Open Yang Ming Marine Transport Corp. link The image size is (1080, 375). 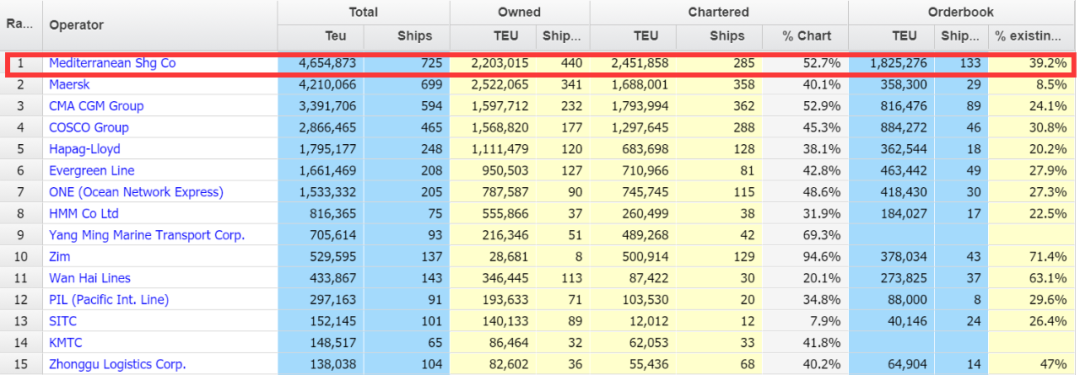pyautogui.click(x=147, y=235)
